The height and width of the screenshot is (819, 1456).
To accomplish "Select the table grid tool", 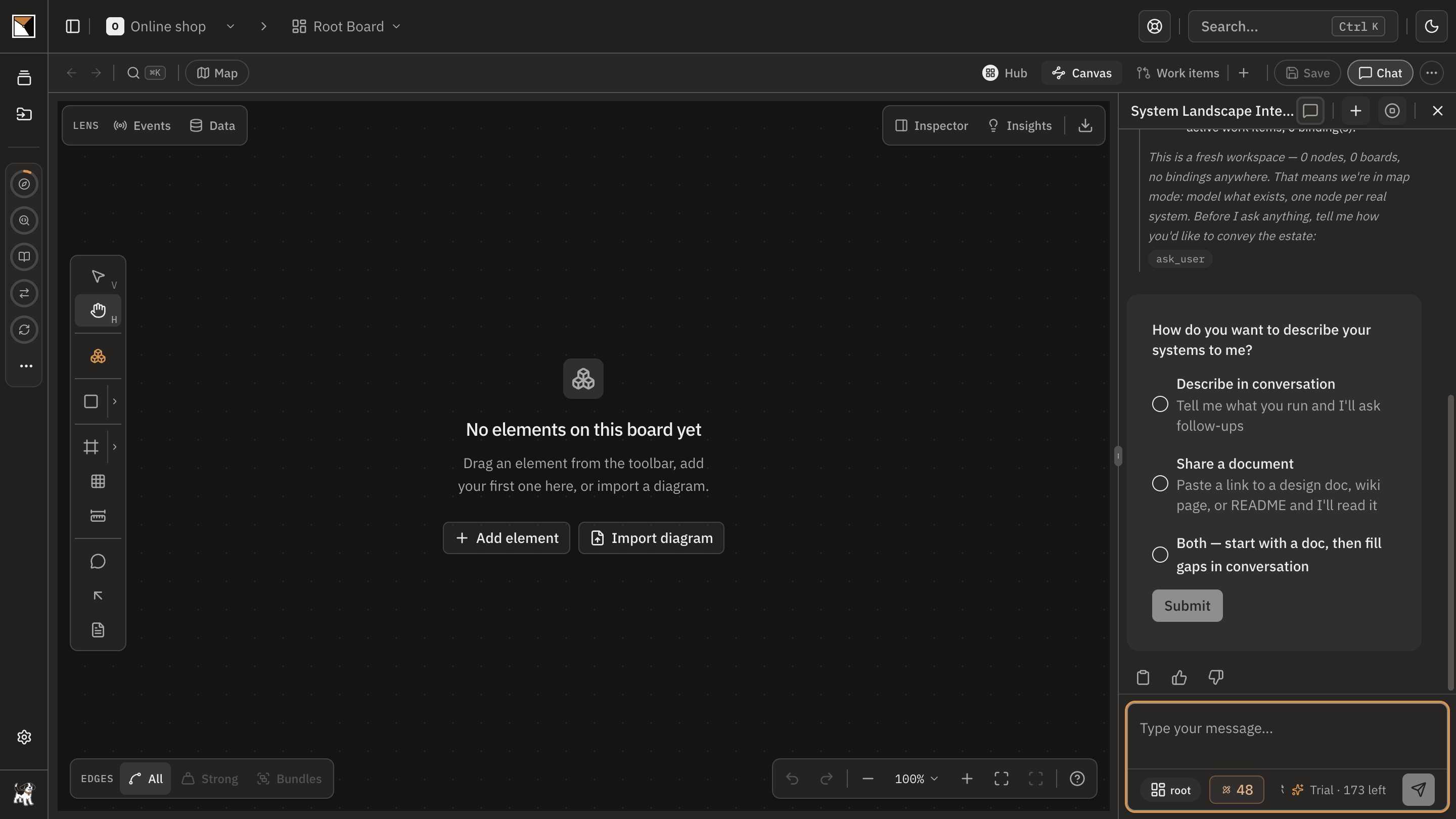I will (98, 481).
